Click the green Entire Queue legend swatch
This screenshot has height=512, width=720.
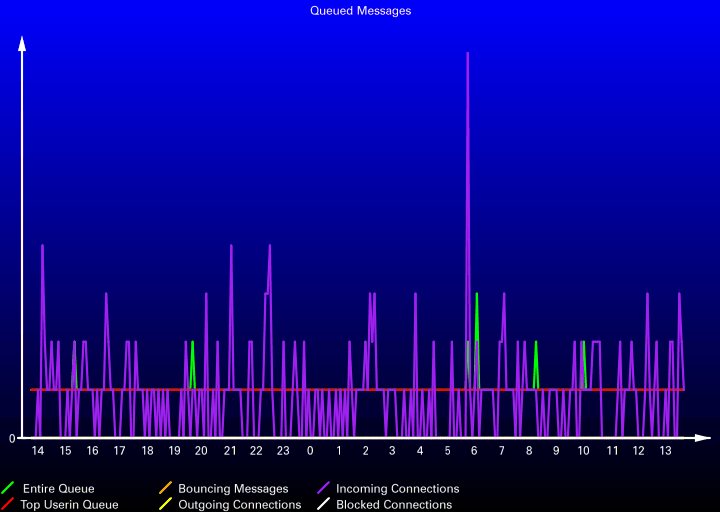click(x=7, y=488)
